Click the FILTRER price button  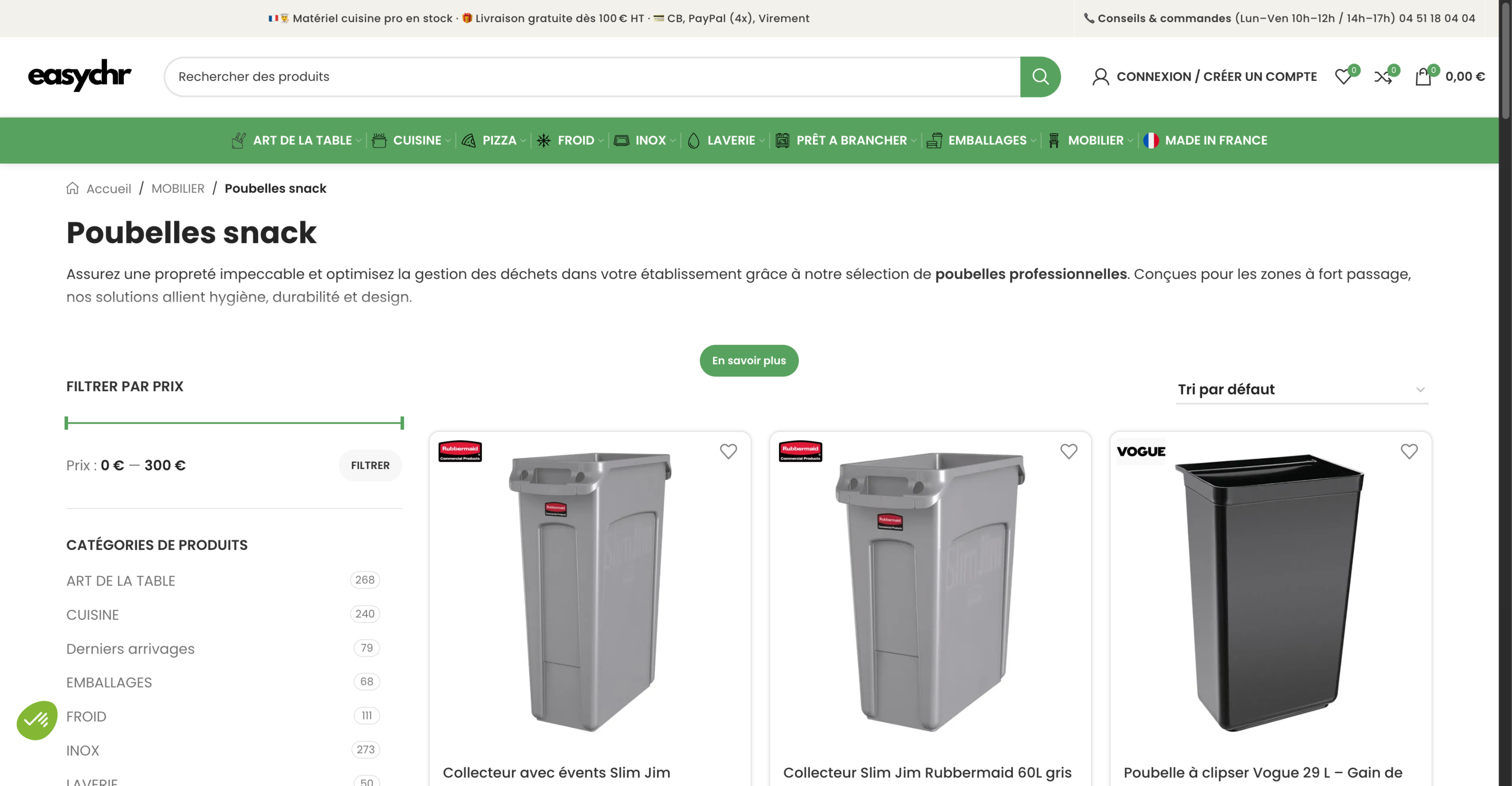(x=370, y=465)
